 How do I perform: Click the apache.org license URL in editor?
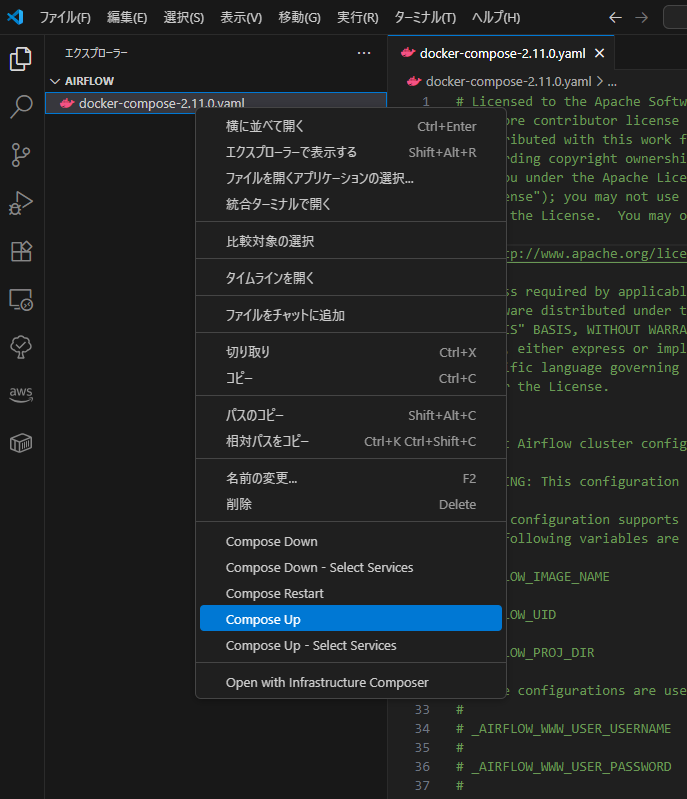[596, 254]
